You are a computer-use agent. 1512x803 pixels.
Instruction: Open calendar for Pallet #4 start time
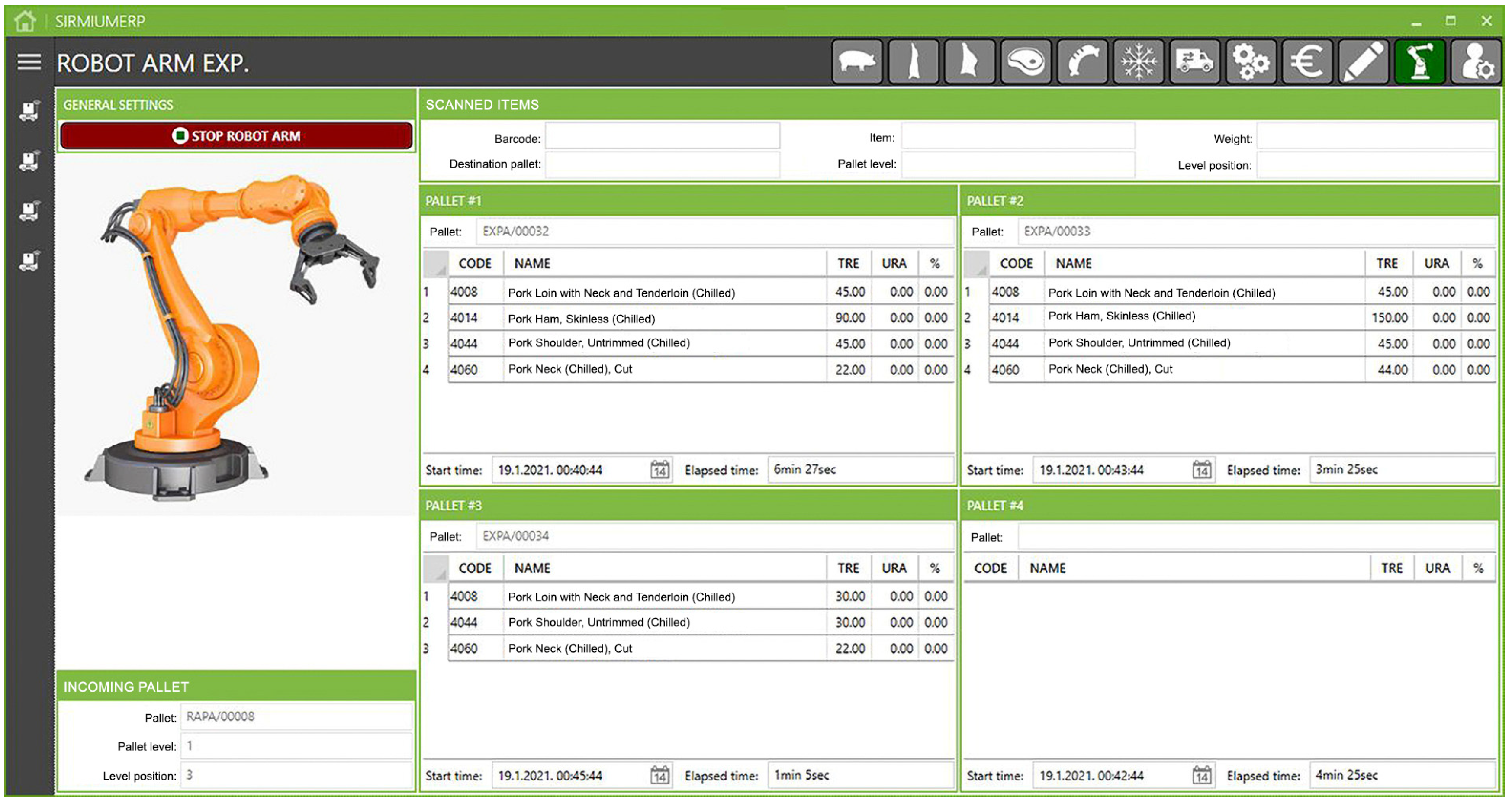point(1201,775)
